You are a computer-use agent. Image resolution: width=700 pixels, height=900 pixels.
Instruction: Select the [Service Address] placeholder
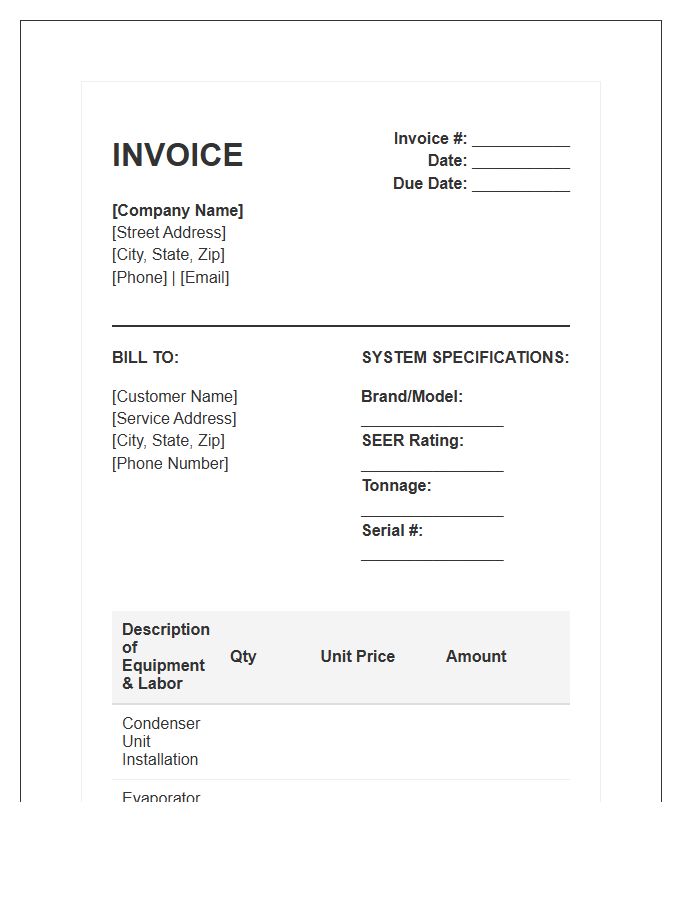click(x=174, y=418)
